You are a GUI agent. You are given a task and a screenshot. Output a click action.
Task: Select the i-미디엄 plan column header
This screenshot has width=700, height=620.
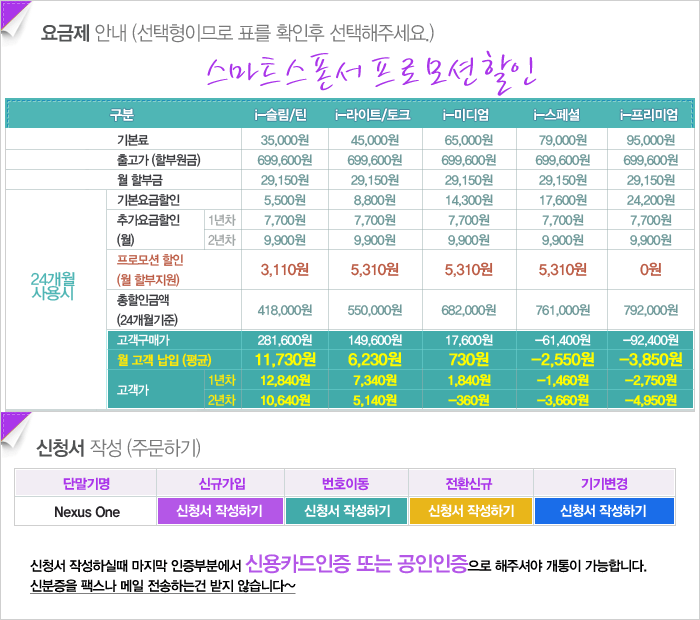click(468, 114)
